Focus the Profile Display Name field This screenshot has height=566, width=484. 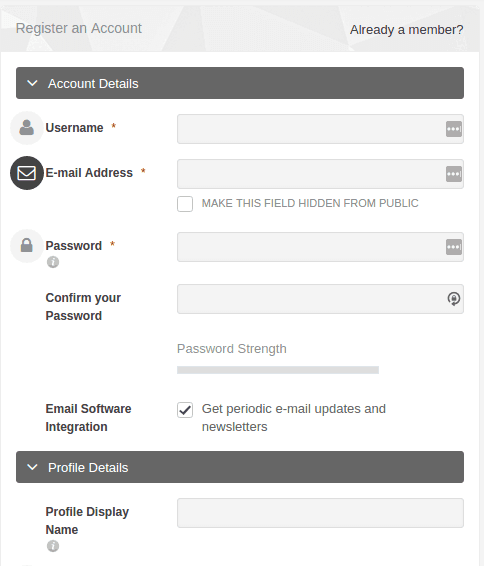320,513
